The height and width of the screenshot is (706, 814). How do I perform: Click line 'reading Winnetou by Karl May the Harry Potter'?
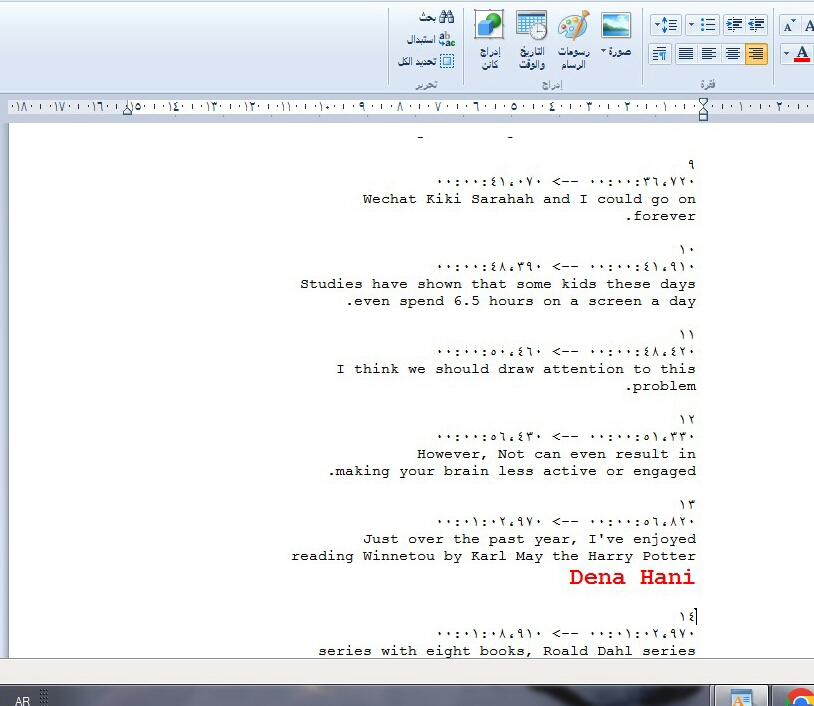pyautogui.click(x=493, y=556)
